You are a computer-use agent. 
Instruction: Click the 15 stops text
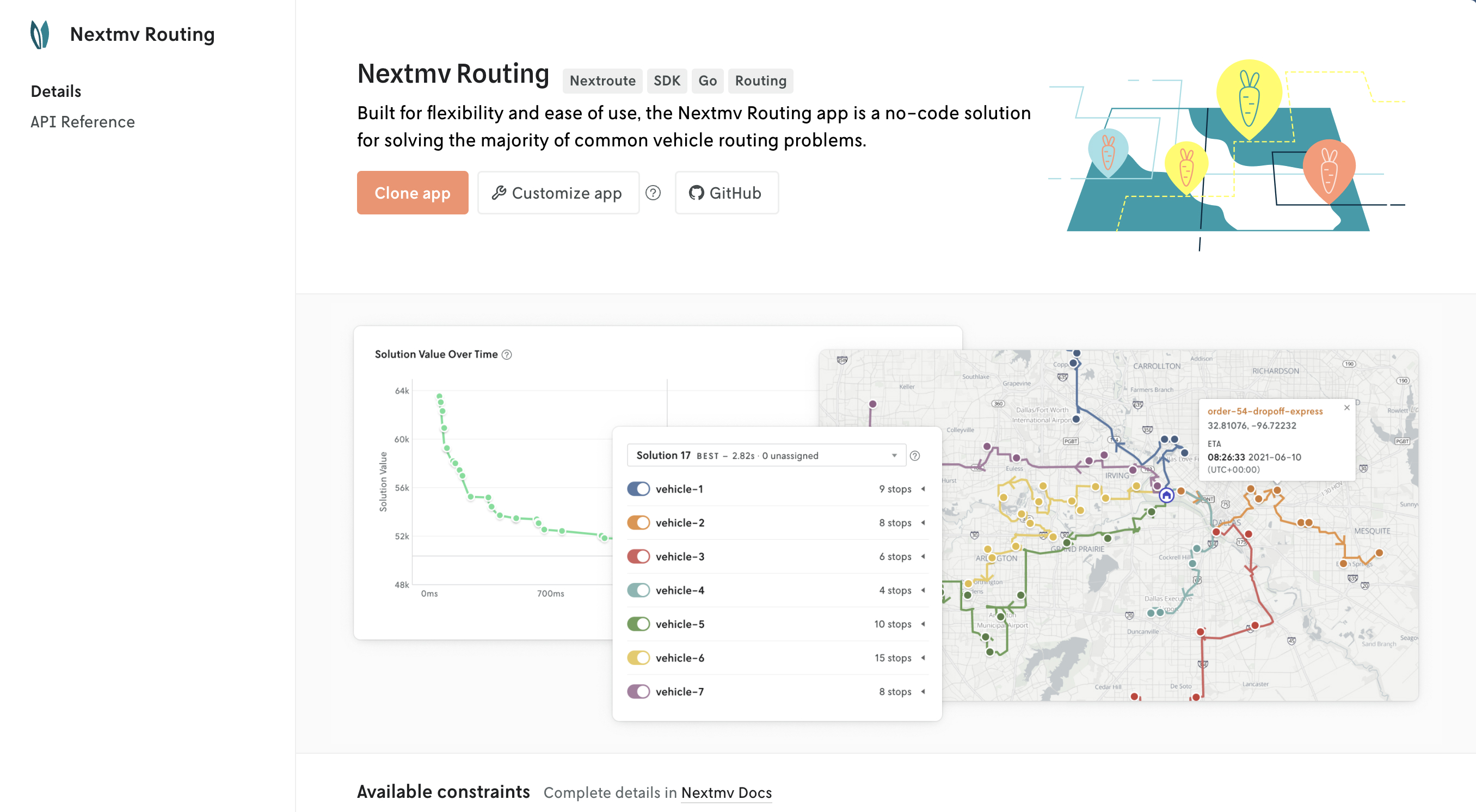click(892, 658)
